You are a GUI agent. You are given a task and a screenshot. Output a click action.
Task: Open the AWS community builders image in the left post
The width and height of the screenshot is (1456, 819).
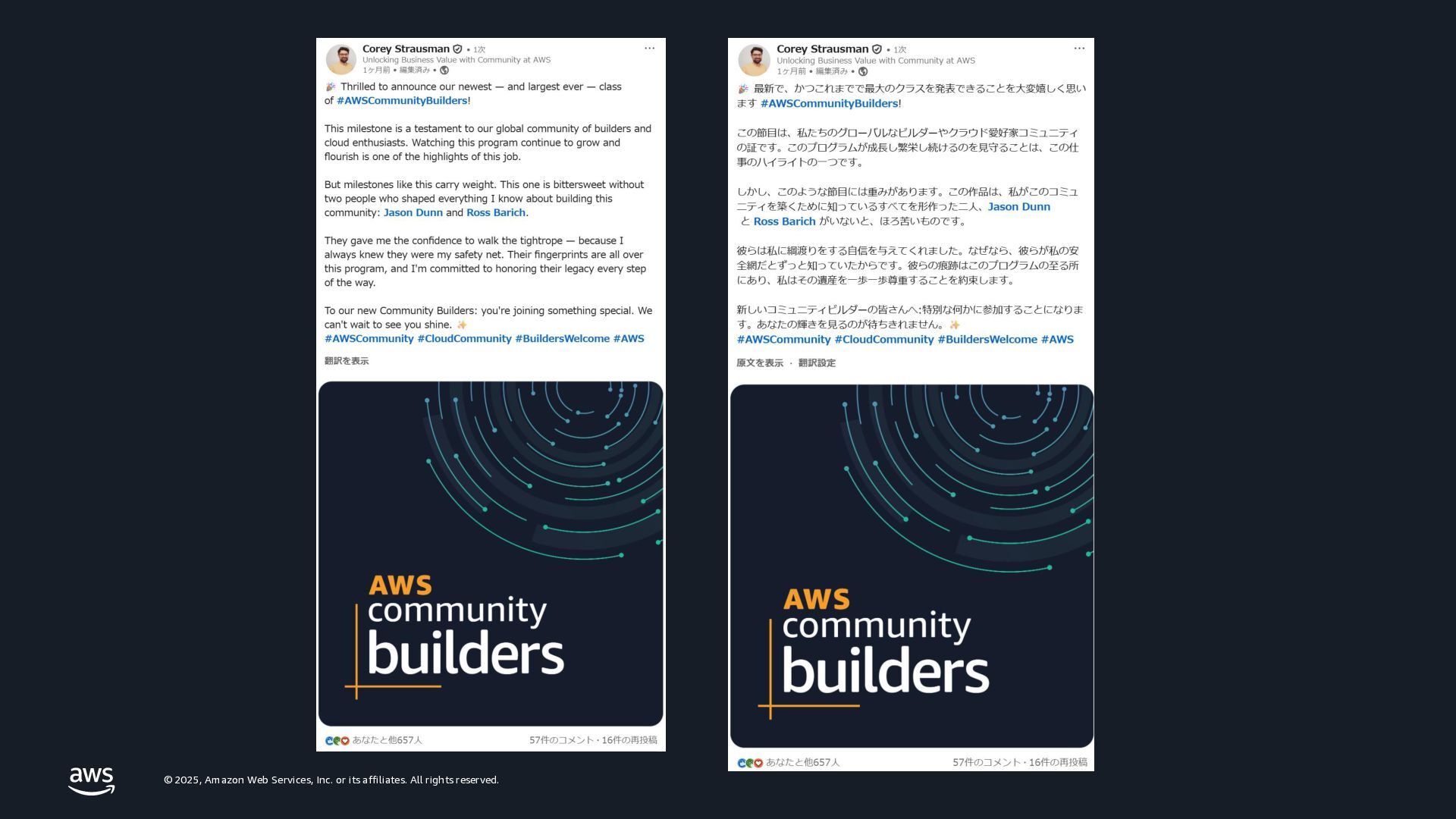(491, 554)
